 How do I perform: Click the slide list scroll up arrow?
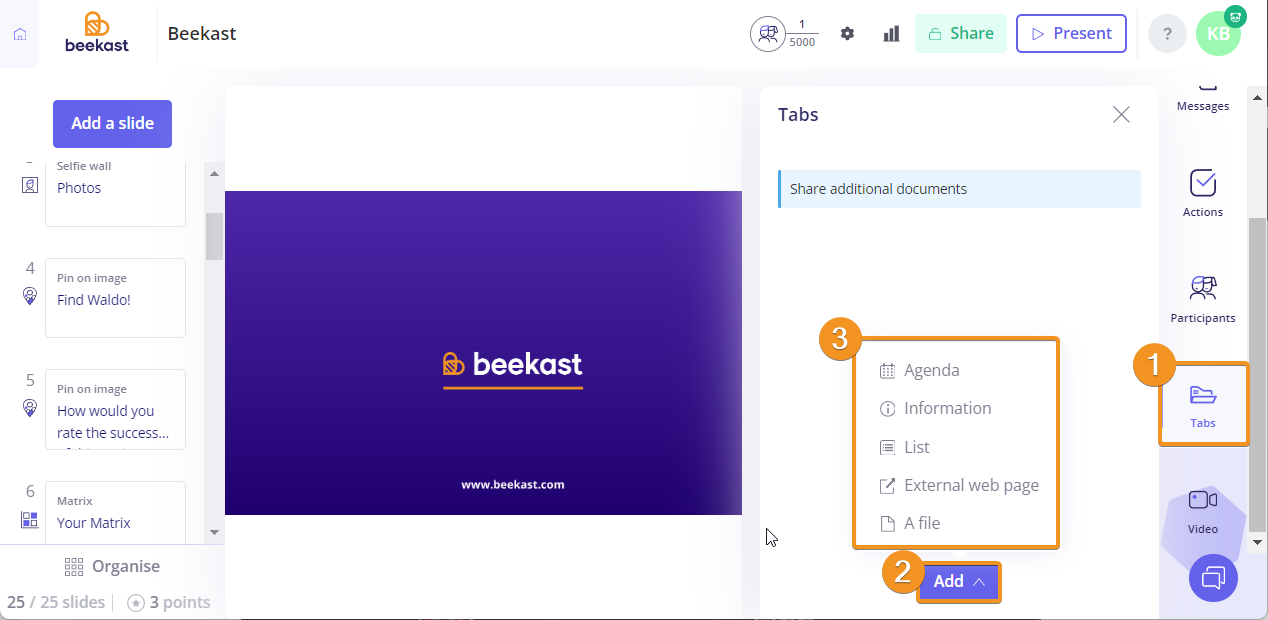click(x=214, y=174)
